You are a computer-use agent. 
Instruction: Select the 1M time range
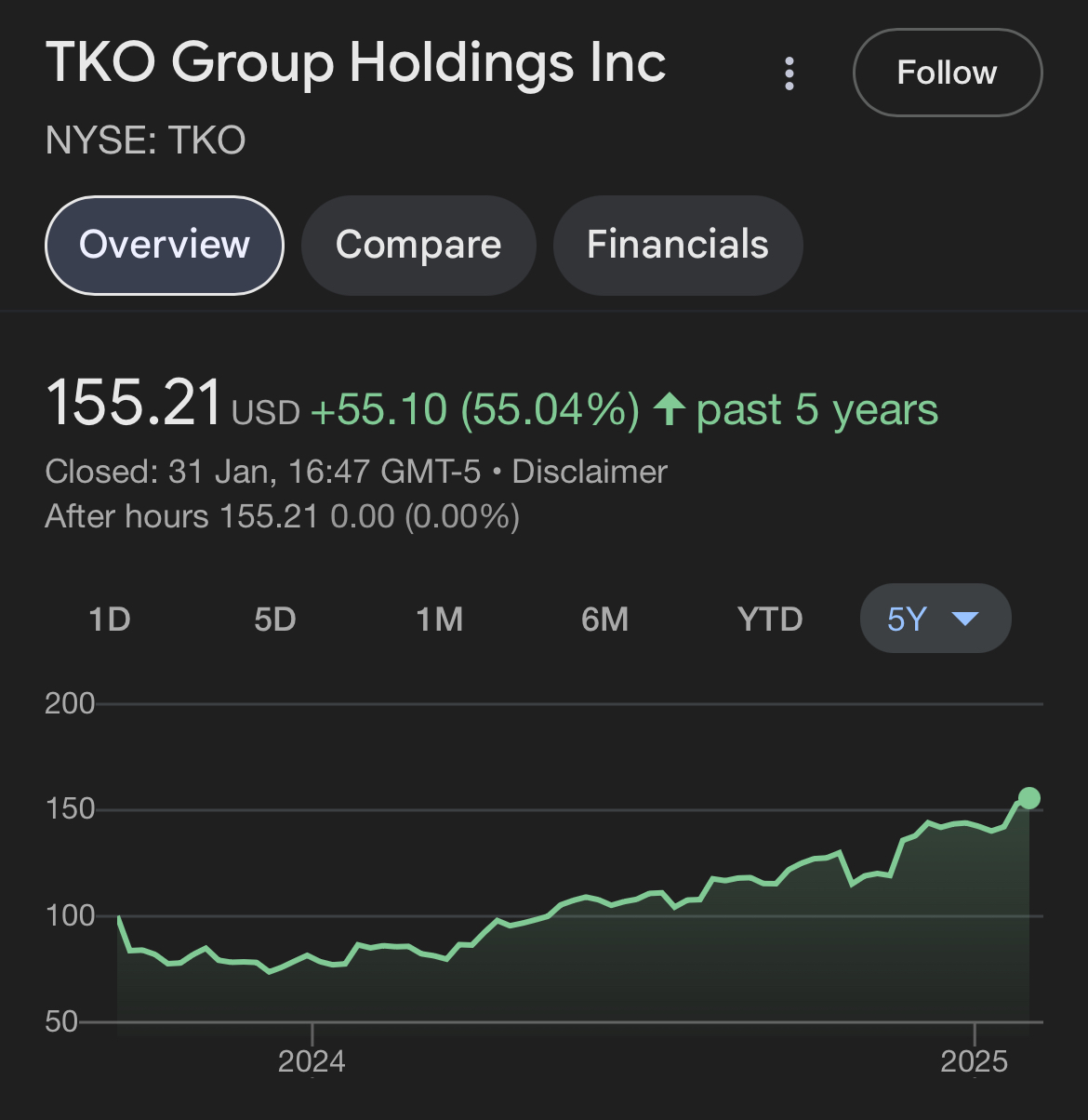pos(439,619)
